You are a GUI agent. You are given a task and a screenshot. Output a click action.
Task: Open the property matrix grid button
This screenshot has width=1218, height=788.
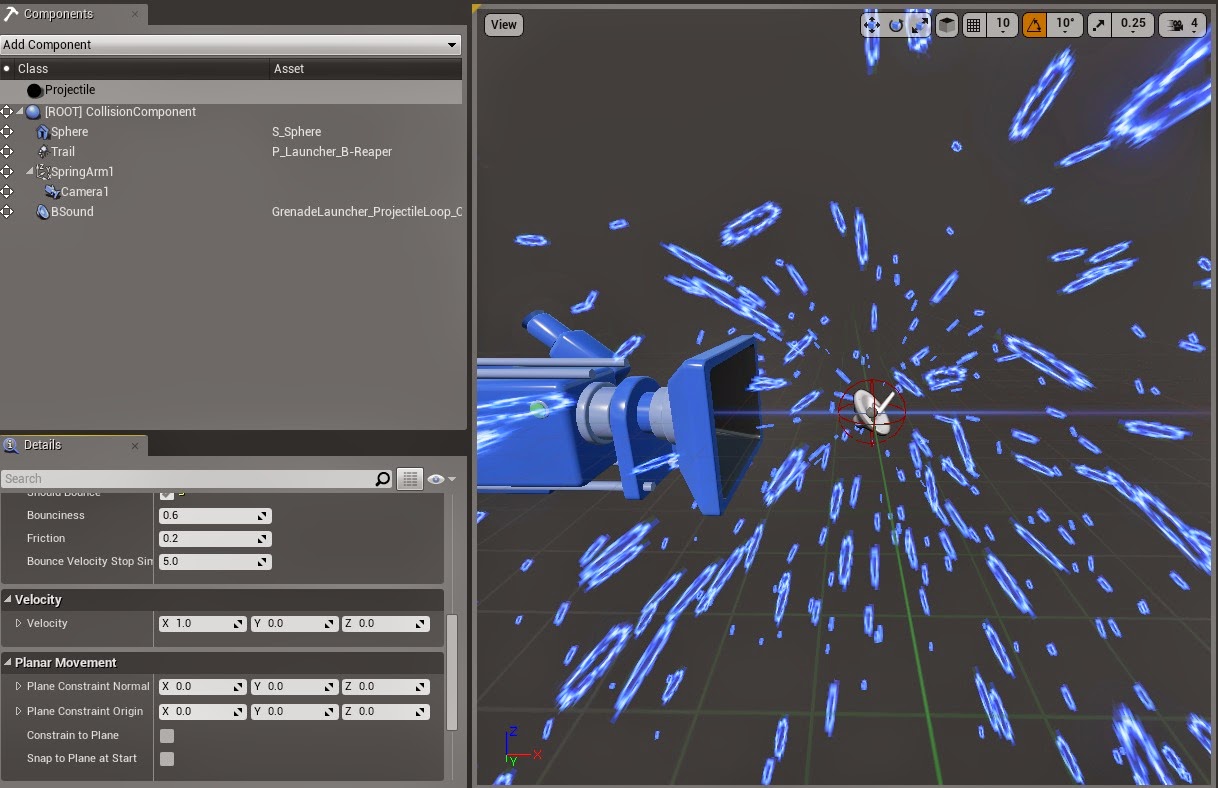tap(409, 479)
